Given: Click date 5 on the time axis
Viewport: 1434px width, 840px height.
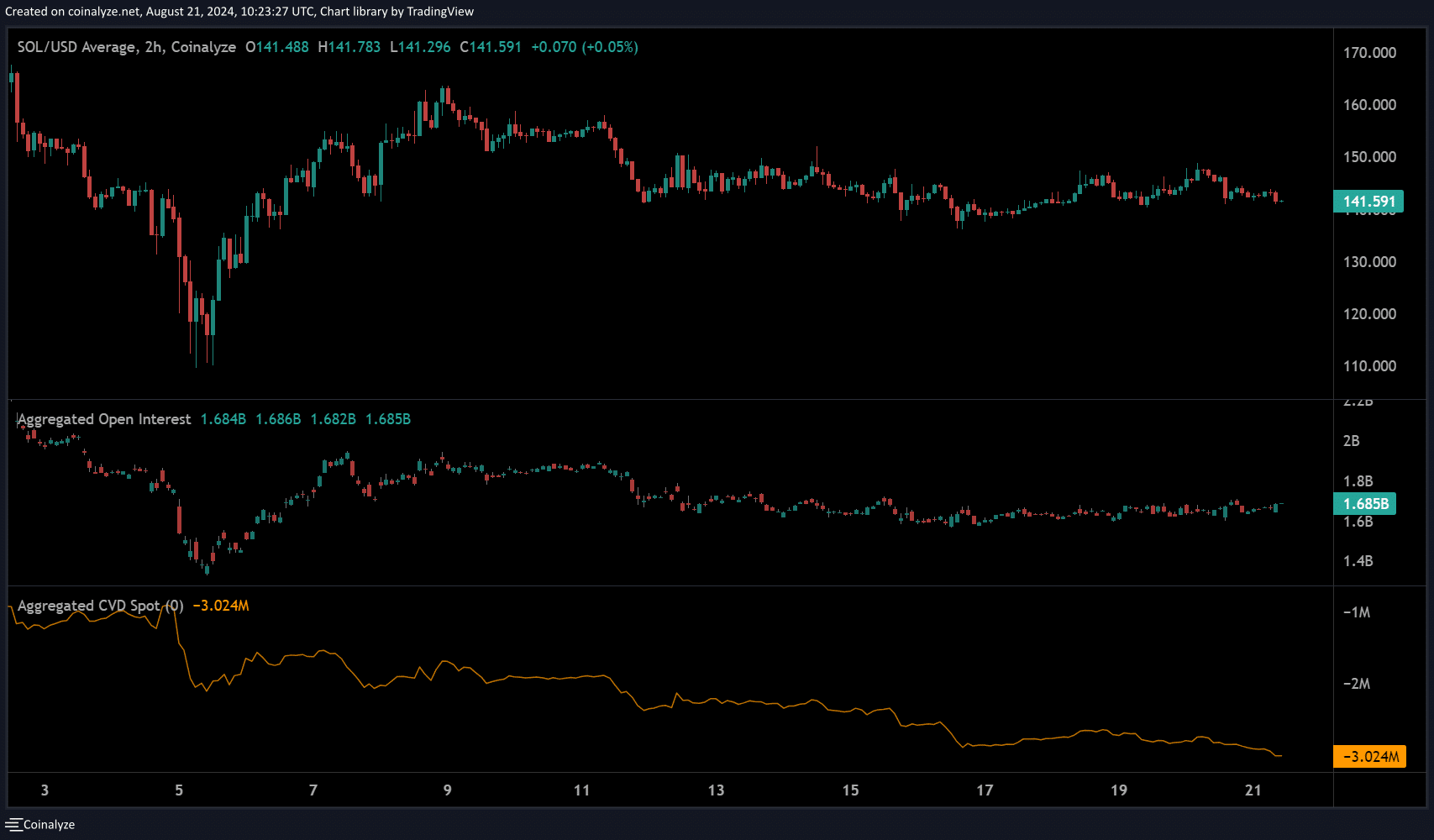Looking at the screenshot, I should (x=179, y=790).
